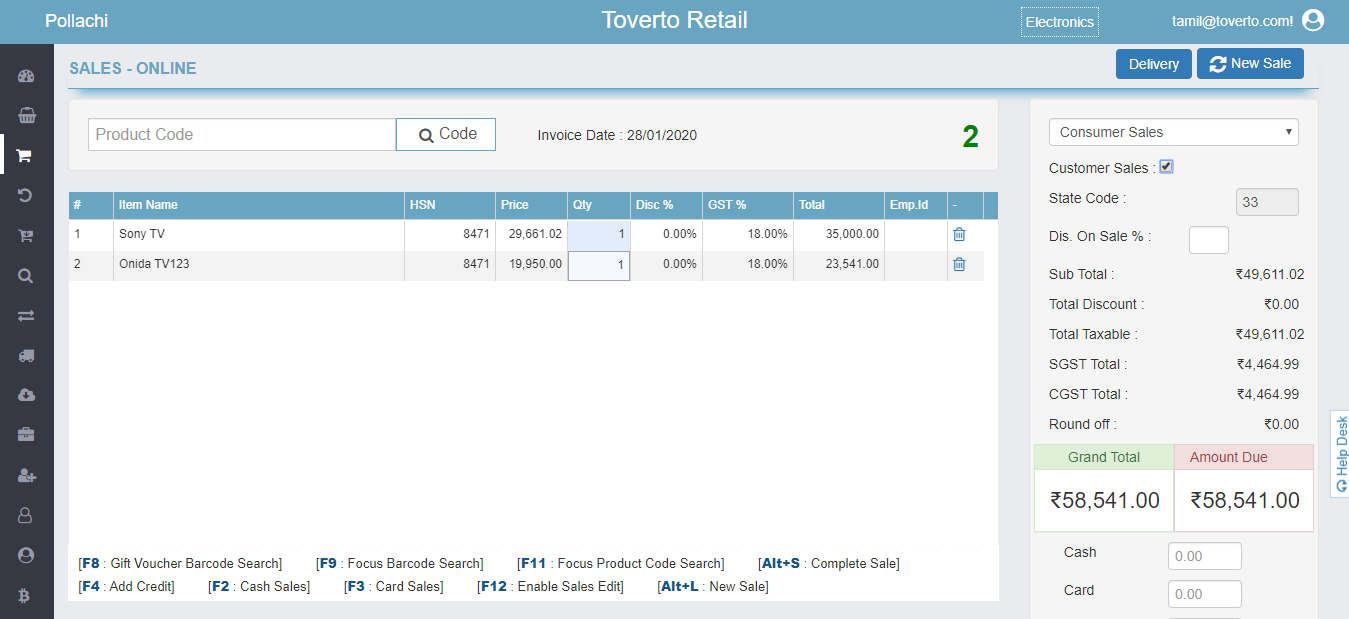Click the Delivery button
1349x619 pixels.
tap(1154, 64)
